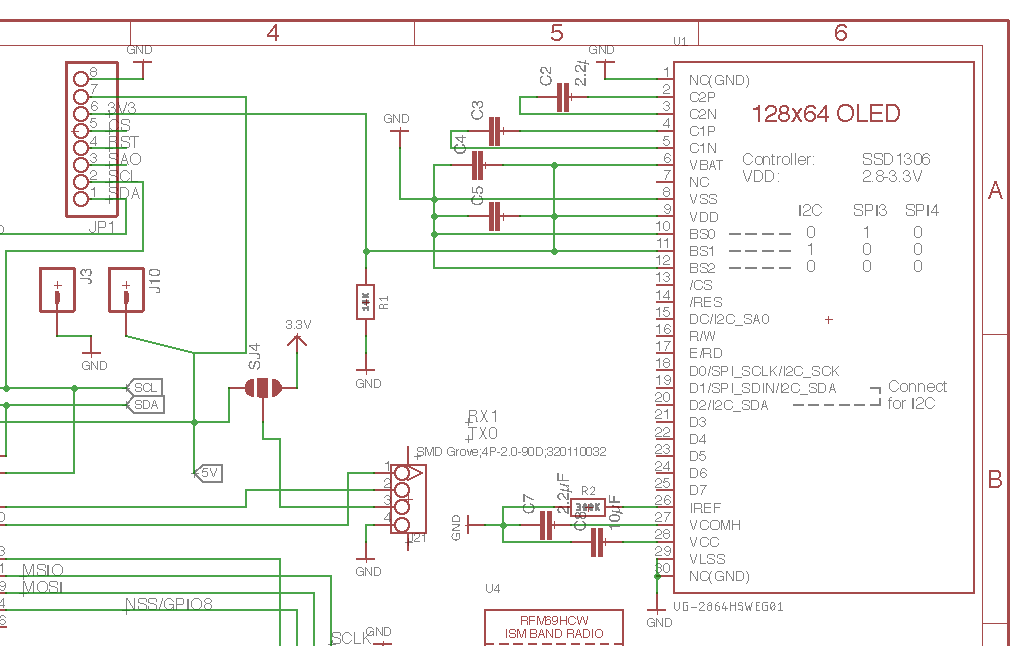The image size is (1011, 646).
Task: Select the SCL net label tag
Action: [x=146, y=387]
